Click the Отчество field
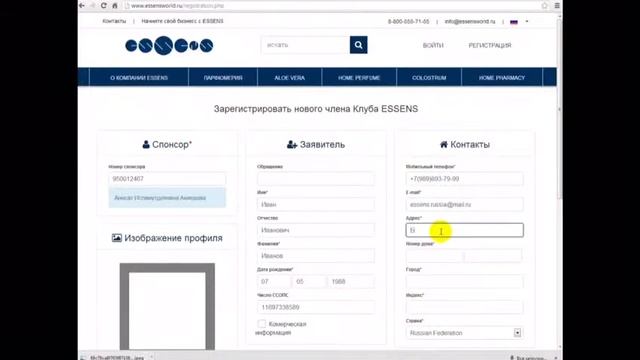The image size is (640, 360). click(316, 230)
